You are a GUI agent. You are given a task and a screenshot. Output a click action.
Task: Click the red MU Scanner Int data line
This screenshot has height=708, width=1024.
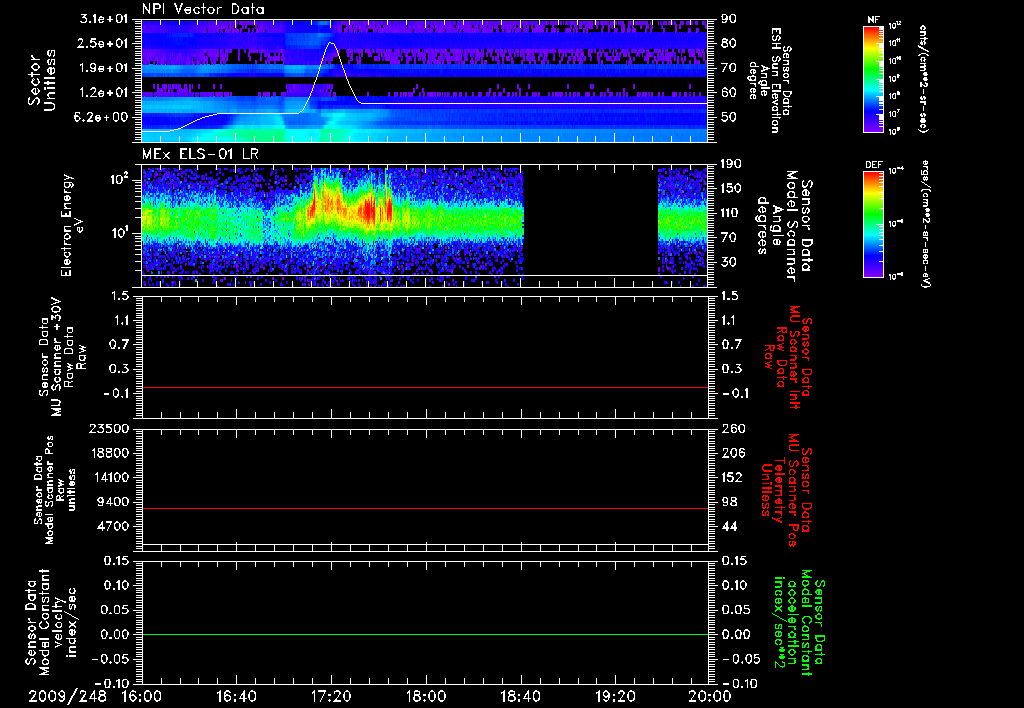[x=425, y=387]
